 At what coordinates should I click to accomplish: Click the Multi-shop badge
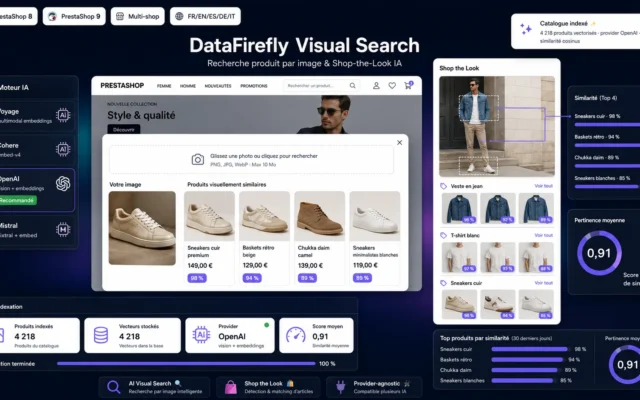(x=138, y=16)
